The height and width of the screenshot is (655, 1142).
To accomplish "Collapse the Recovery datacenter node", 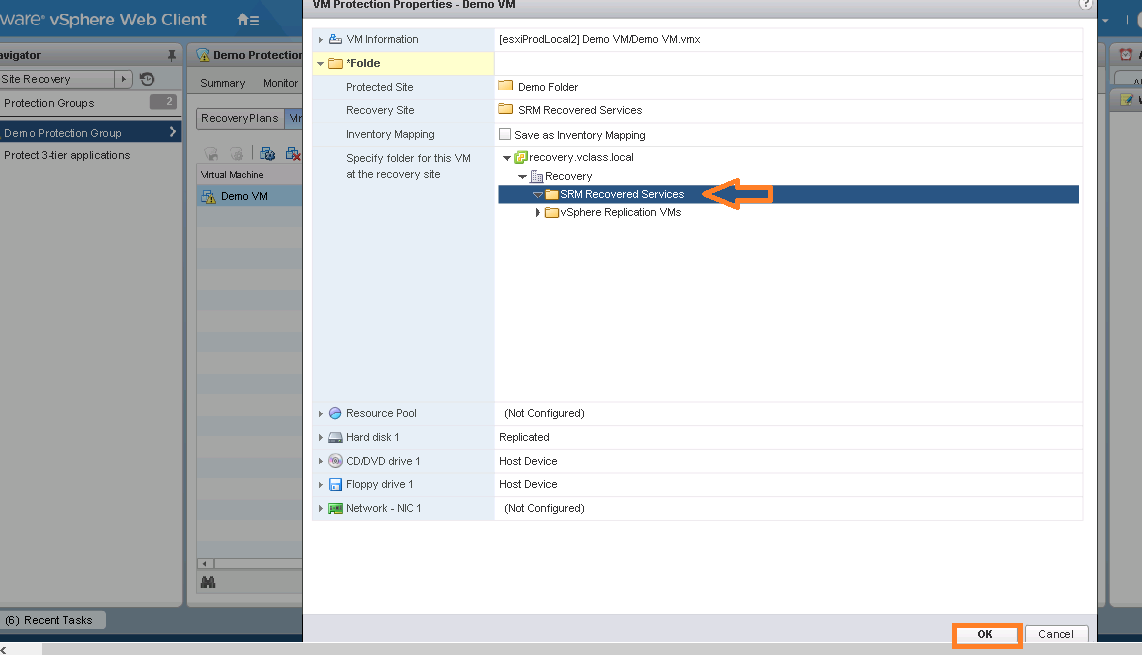I will (522, 177).
